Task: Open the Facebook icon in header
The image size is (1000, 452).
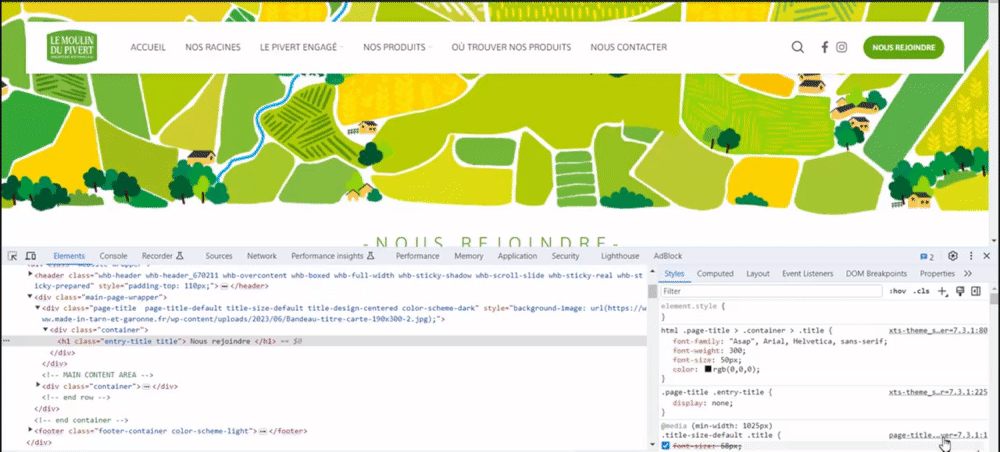Action: pyautogui.click(x=825, y=47)
